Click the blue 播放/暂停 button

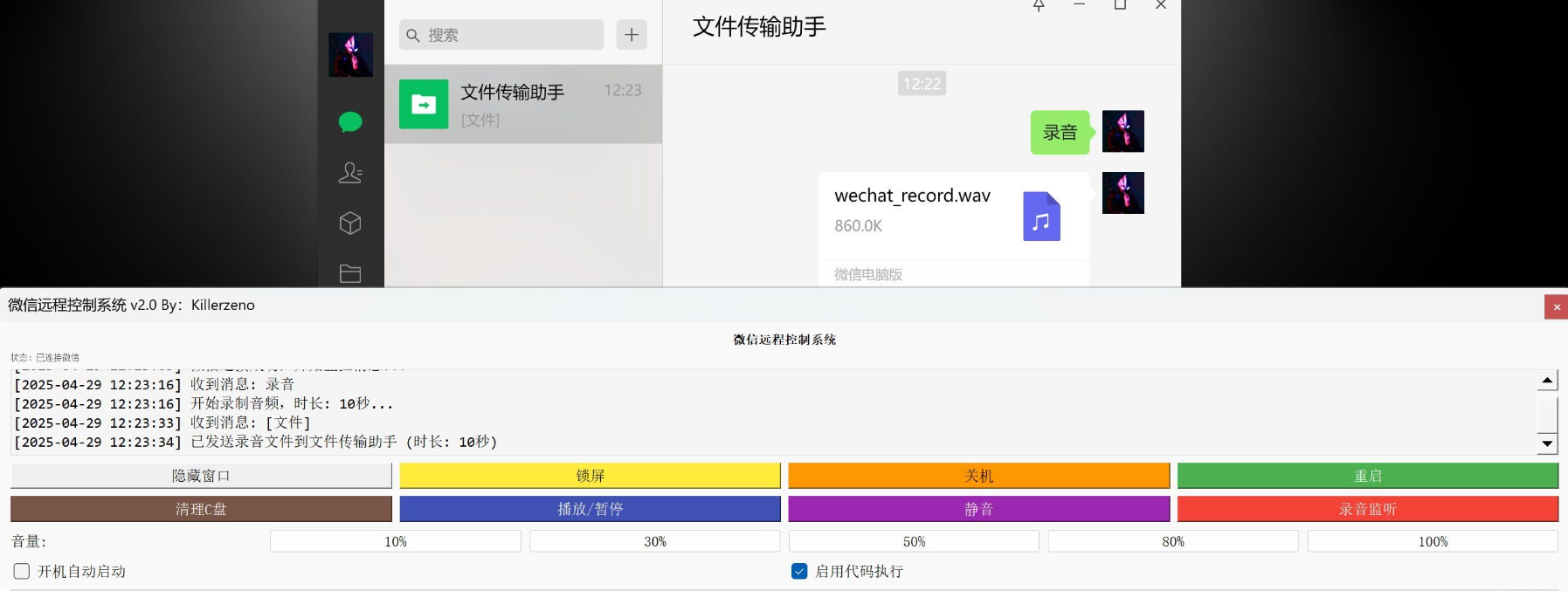[590, 509]
